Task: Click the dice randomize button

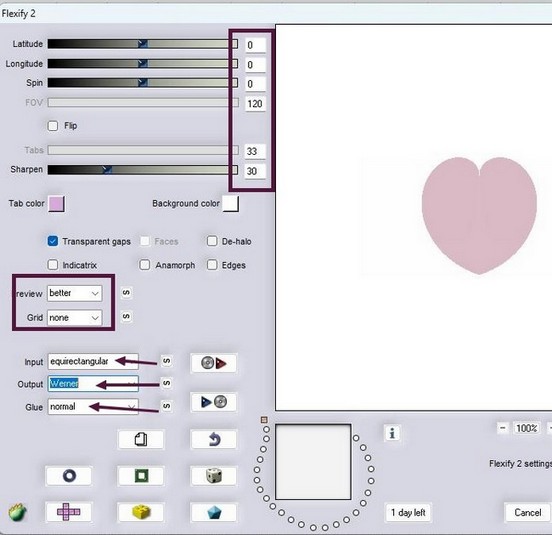Action: [x=213, y=476]
